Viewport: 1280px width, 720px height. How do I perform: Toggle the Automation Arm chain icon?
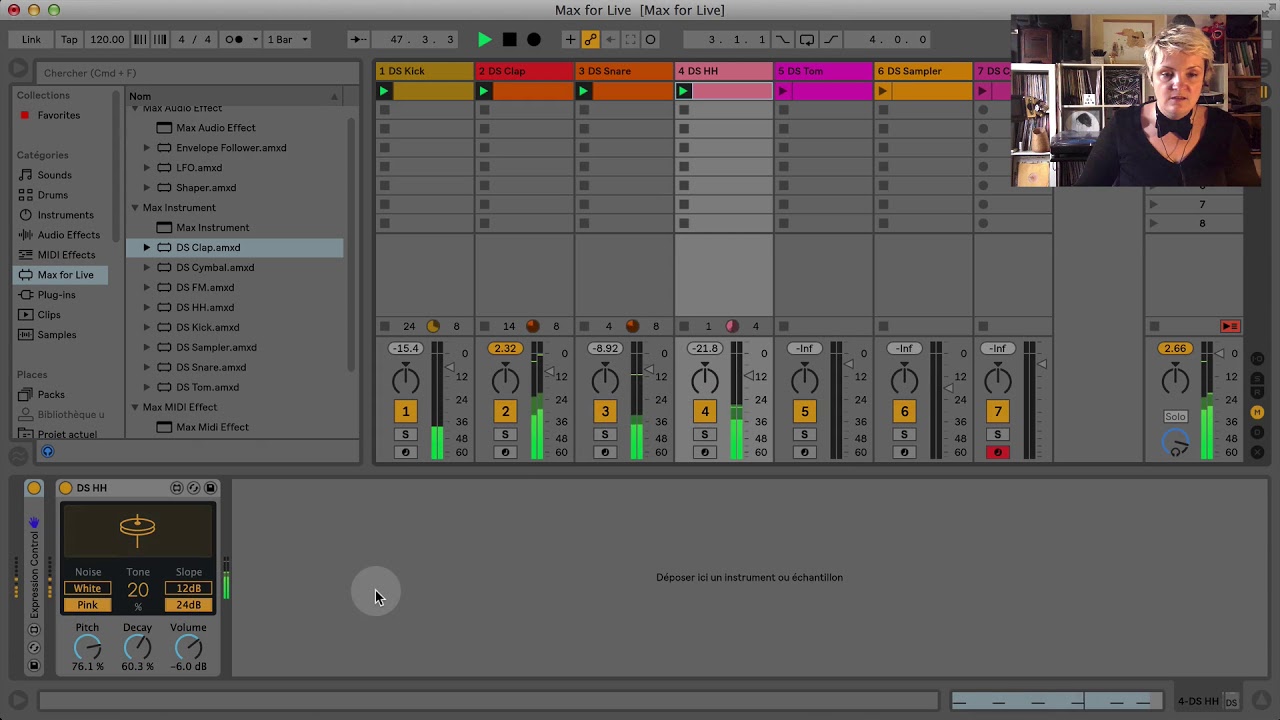590,40
